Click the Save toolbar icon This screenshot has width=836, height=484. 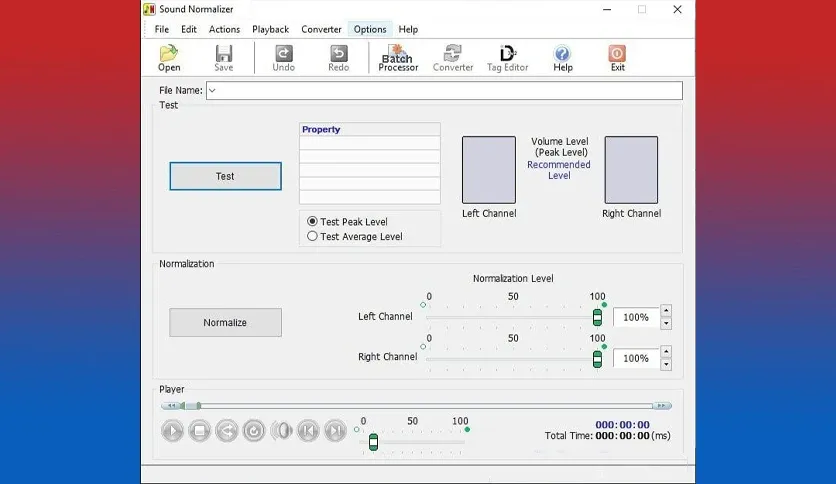pos(223,58)
